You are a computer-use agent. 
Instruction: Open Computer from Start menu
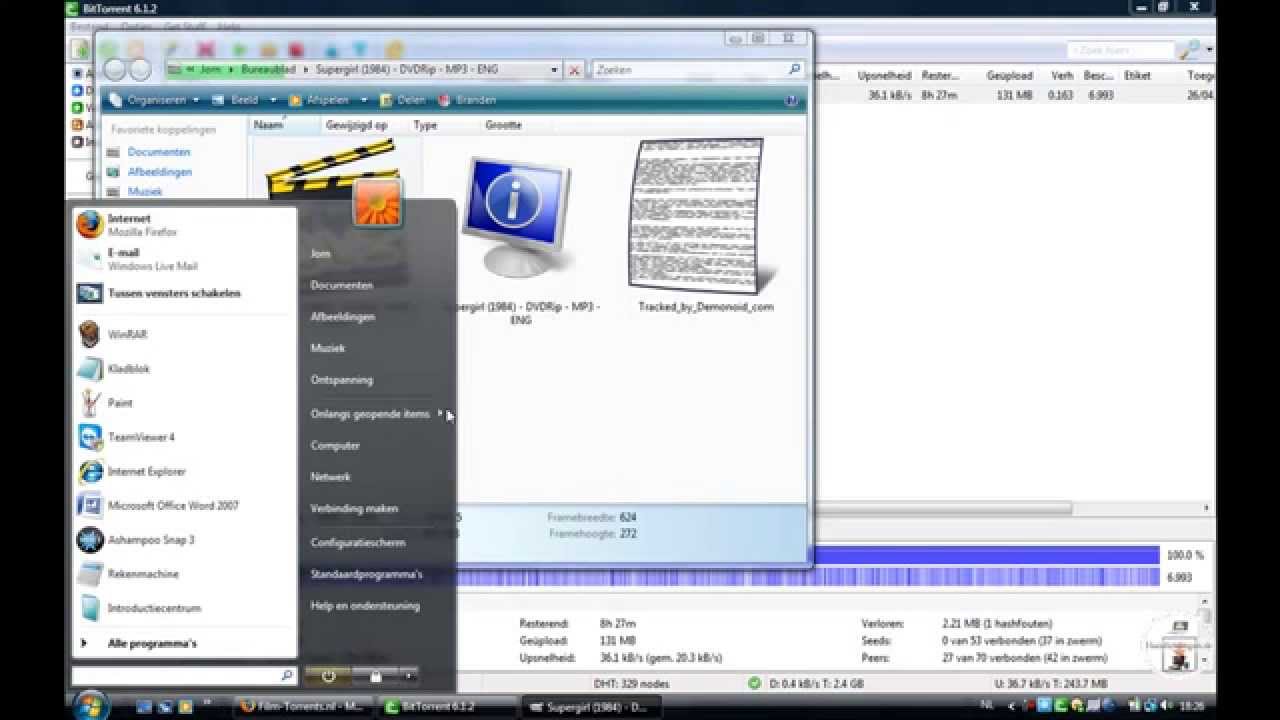[x=335, y=445]
